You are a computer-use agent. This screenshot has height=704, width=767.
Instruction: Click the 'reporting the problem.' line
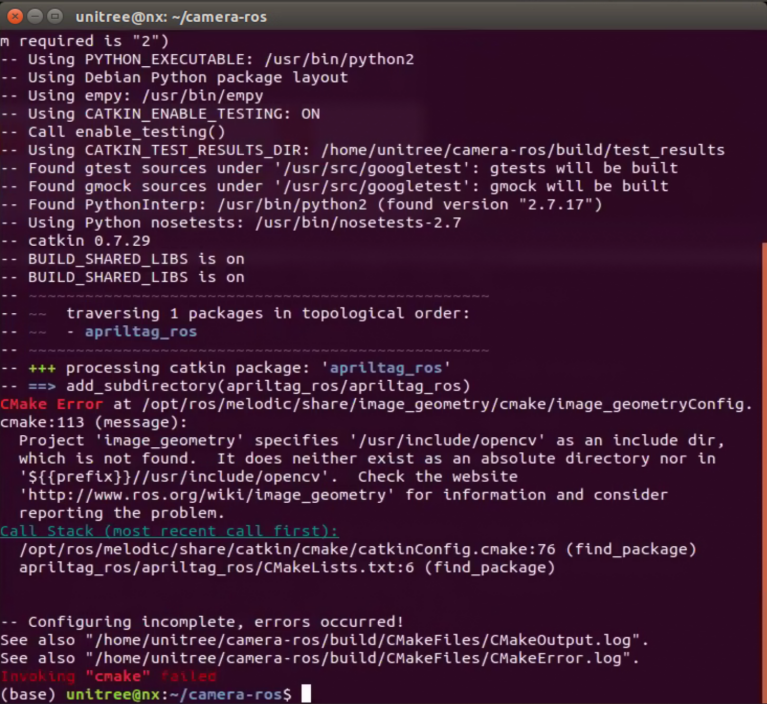(x=122, y=513)
